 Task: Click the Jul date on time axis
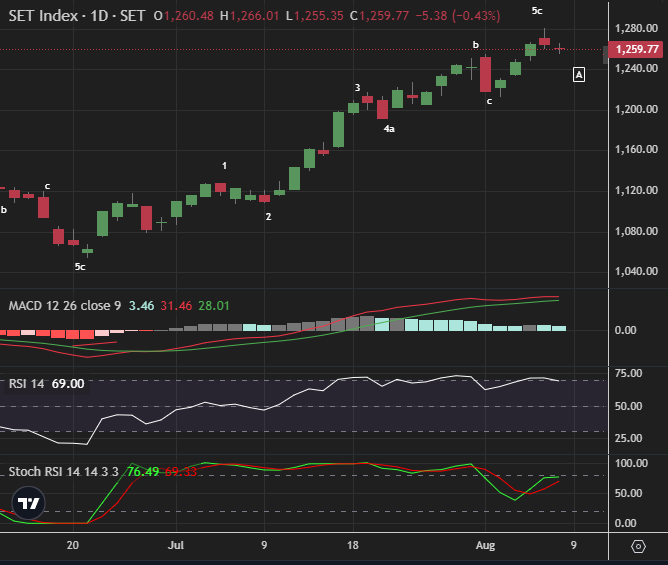click(x=176, y=545)
